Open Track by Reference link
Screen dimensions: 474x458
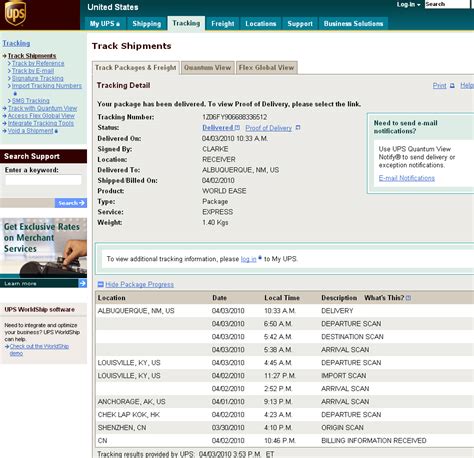38,63
